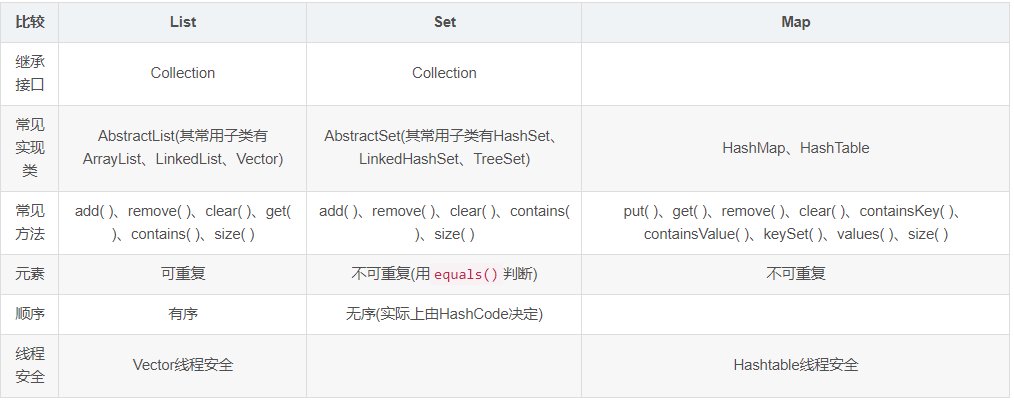1014x401 pixels.
Task: Click the AbstractSet implementation cell
Action: coord(444,147)
